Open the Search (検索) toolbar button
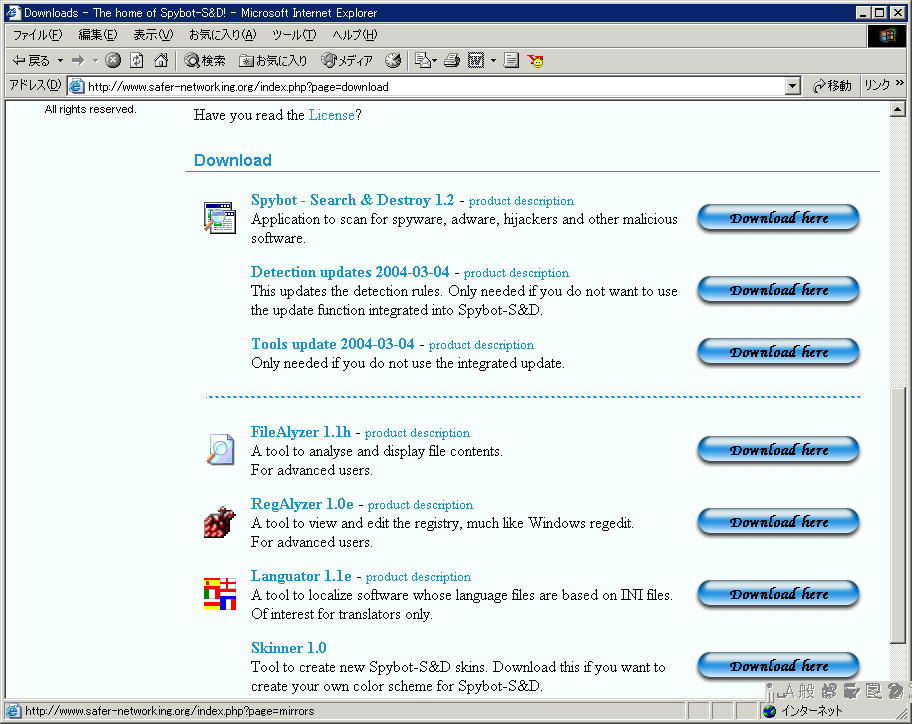Image resolution: width=912 pixels, height=724 pixels. pos(205,60)
